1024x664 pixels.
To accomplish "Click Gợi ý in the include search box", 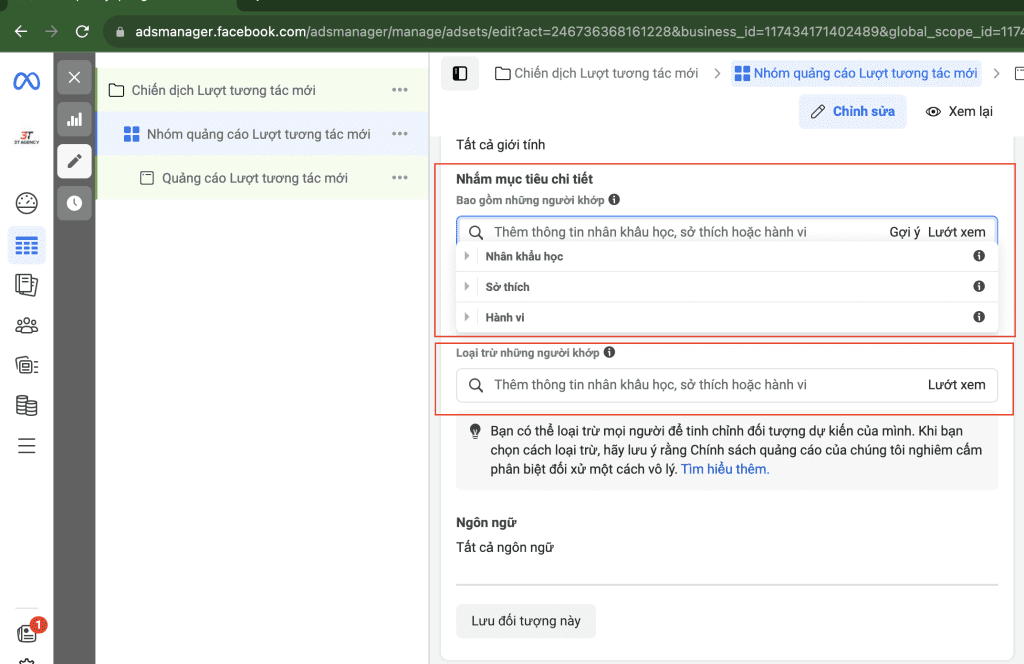I will pyautogui.click(x=904, y=232).
